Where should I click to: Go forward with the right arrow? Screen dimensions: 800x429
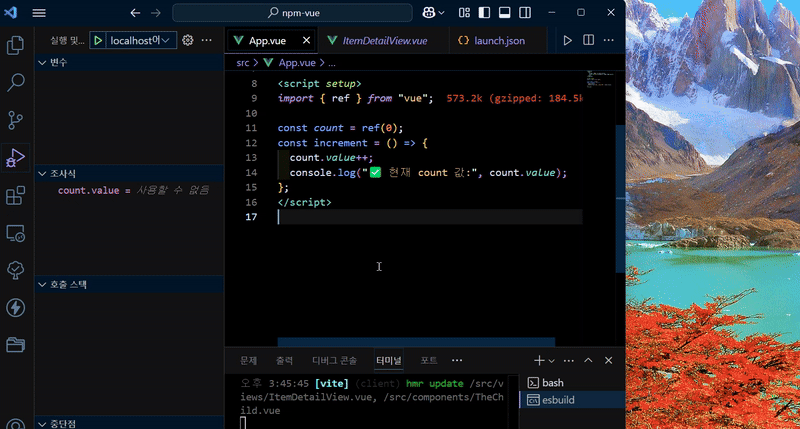(x=156, y=13)
